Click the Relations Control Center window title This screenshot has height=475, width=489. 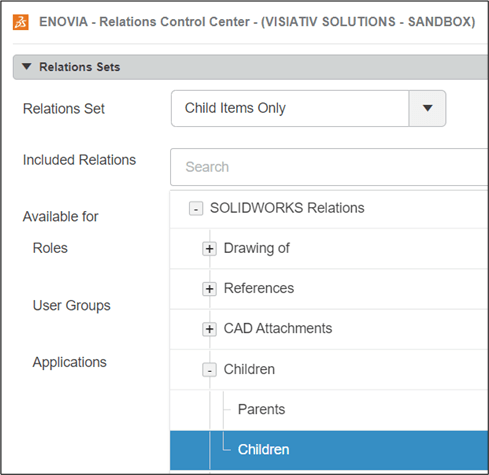click(x=257, y=22)
